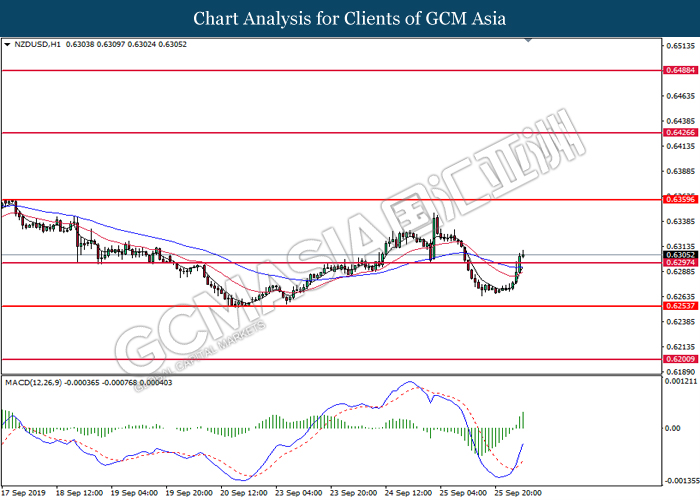
Task: Click the Chart Analysis for Clients title
Action: pos(350,19)
